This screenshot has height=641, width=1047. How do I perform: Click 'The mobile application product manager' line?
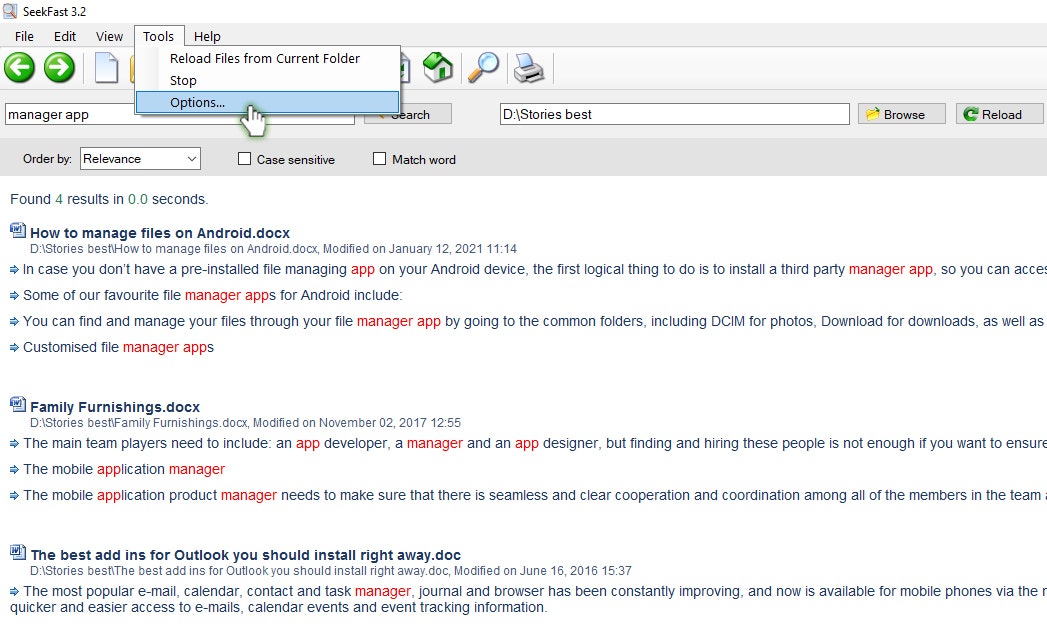click(x=534, y=495)
